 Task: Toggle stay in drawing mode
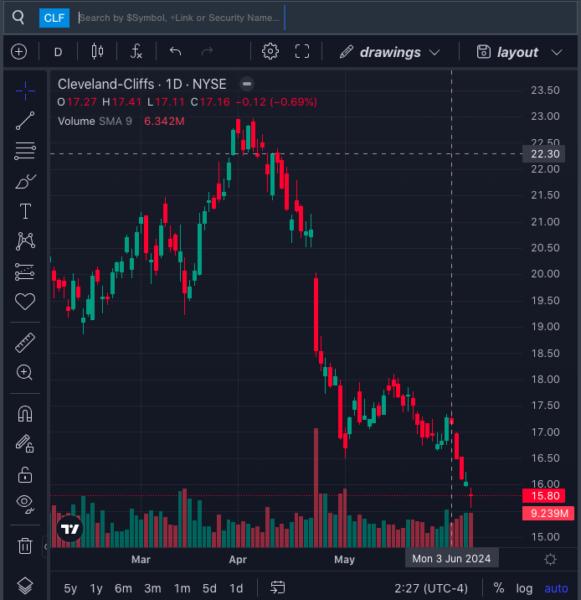pyautogui.click(x=25, y=444)
